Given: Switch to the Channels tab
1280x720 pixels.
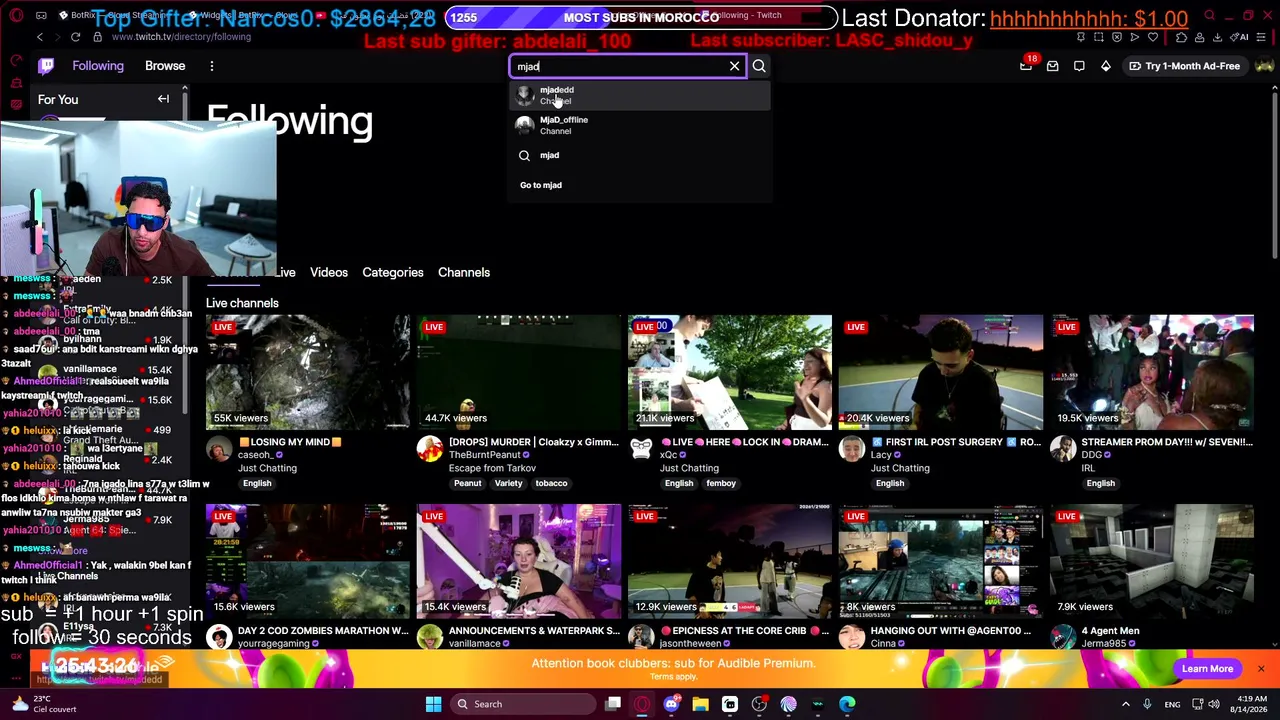Looking at the screenshot, I should click(x=464, y=272).
